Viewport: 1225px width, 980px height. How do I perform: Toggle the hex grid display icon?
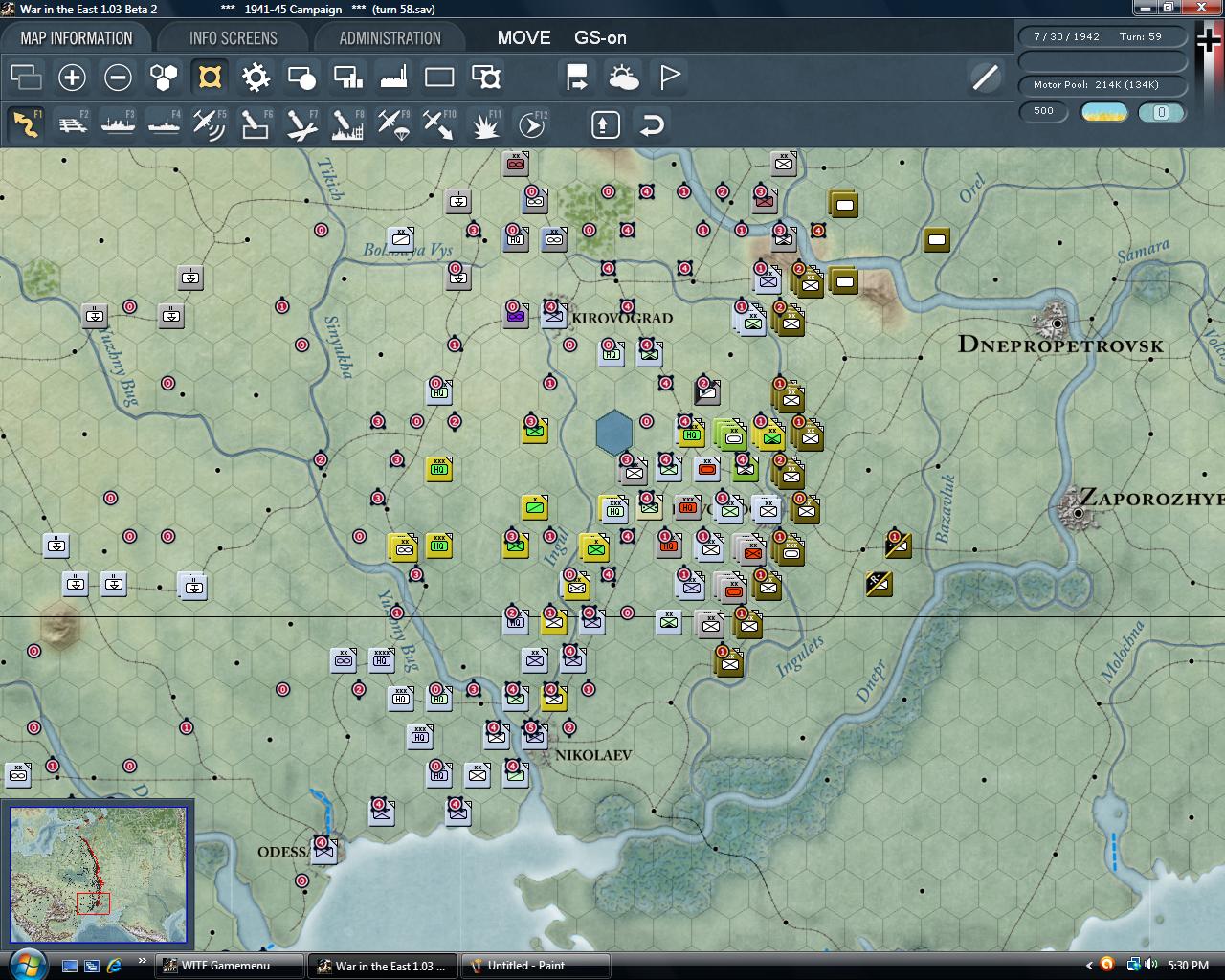pyautogui.click(x=164, y=77)
